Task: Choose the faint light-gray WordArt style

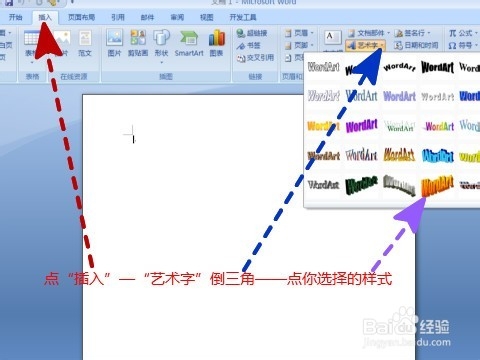Action: click(x=437, y=97)
